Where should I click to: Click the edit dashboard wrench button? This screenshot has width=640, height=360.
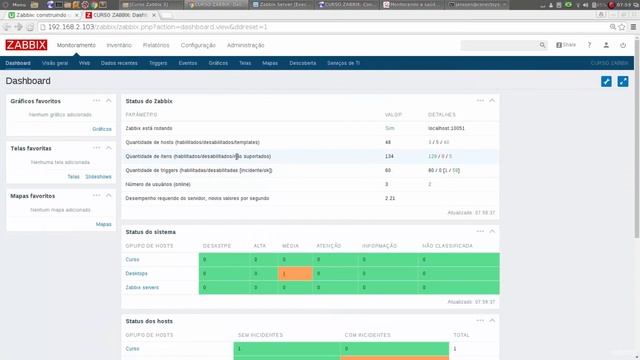coord(606,81)
